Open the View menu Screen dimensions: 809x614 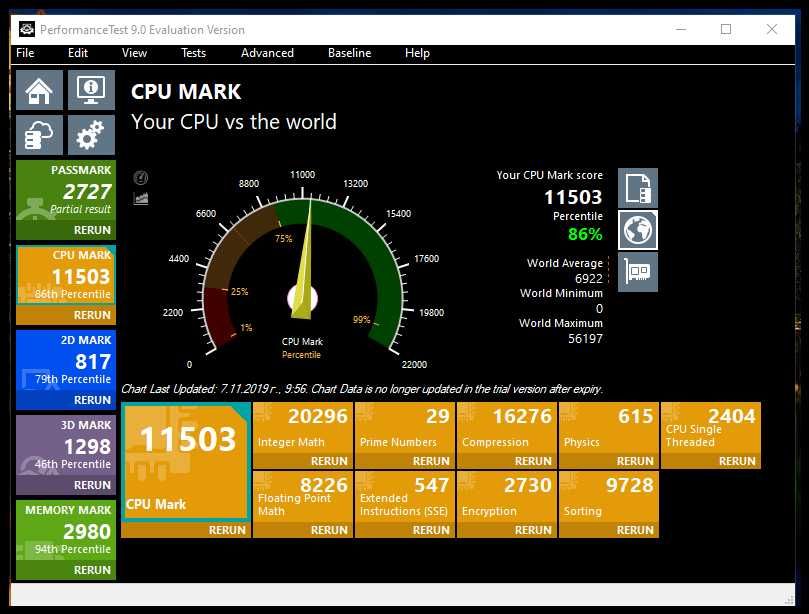click(134, 53)
